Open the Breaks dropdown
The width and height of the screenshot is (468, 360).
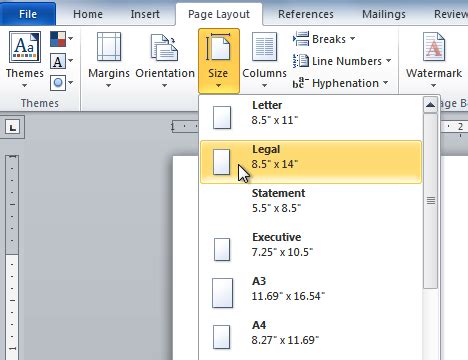click(x=324, y=39)
